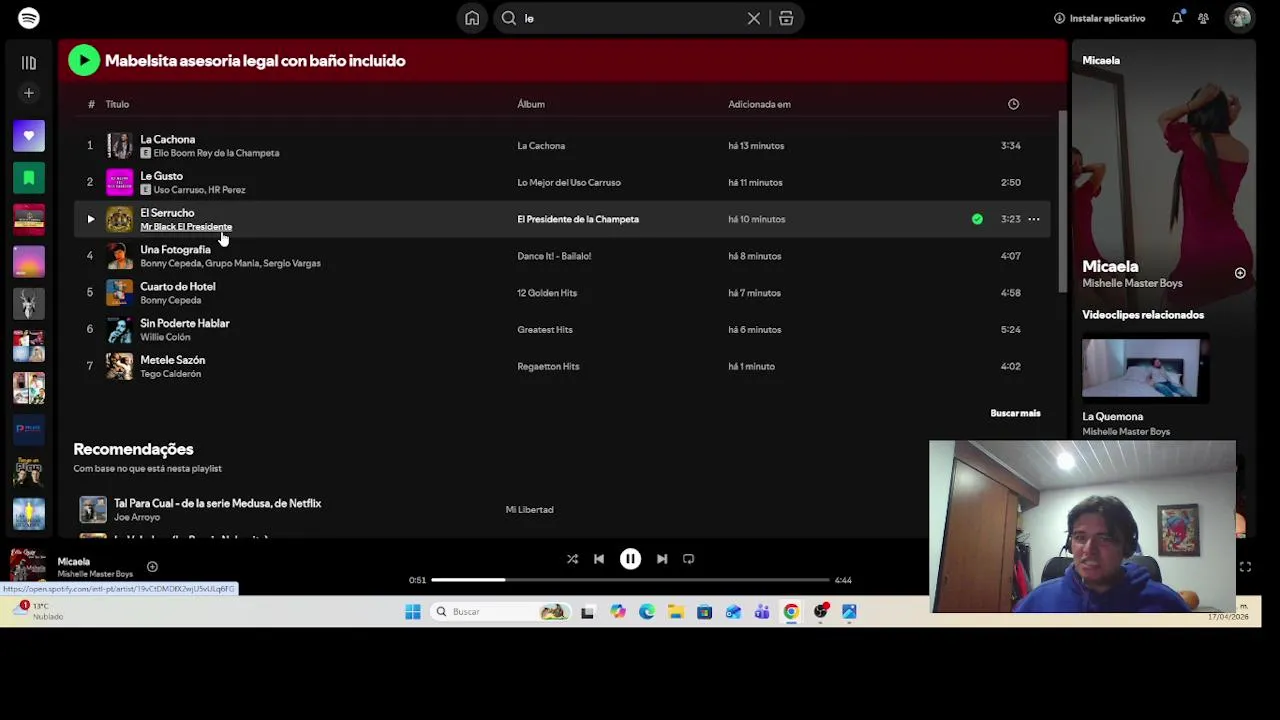Click in the search field containing "le"
1280x720 pixels.
[632, 18]
